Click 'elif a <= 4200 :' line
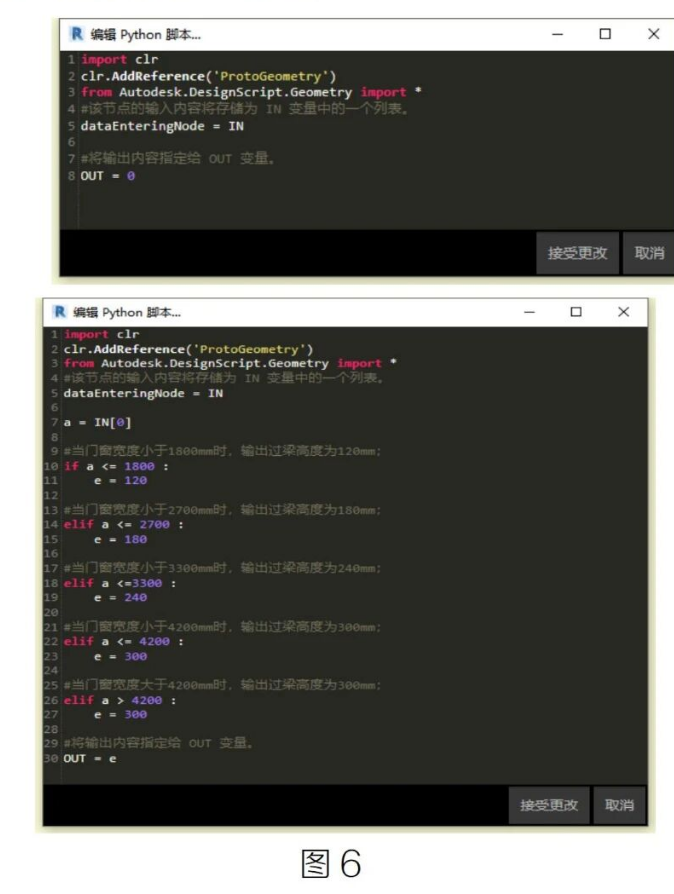The width and height of the screenshot is (674, 894). click(x=124, y=641)
